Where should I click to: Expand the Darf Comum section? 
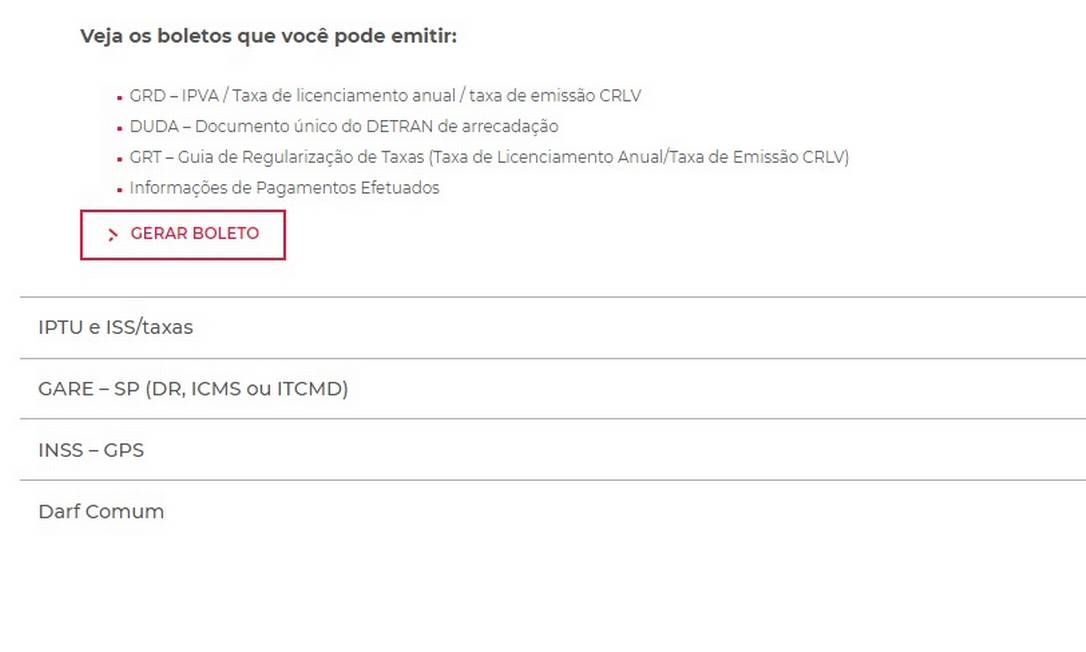(x=101, y=511)
